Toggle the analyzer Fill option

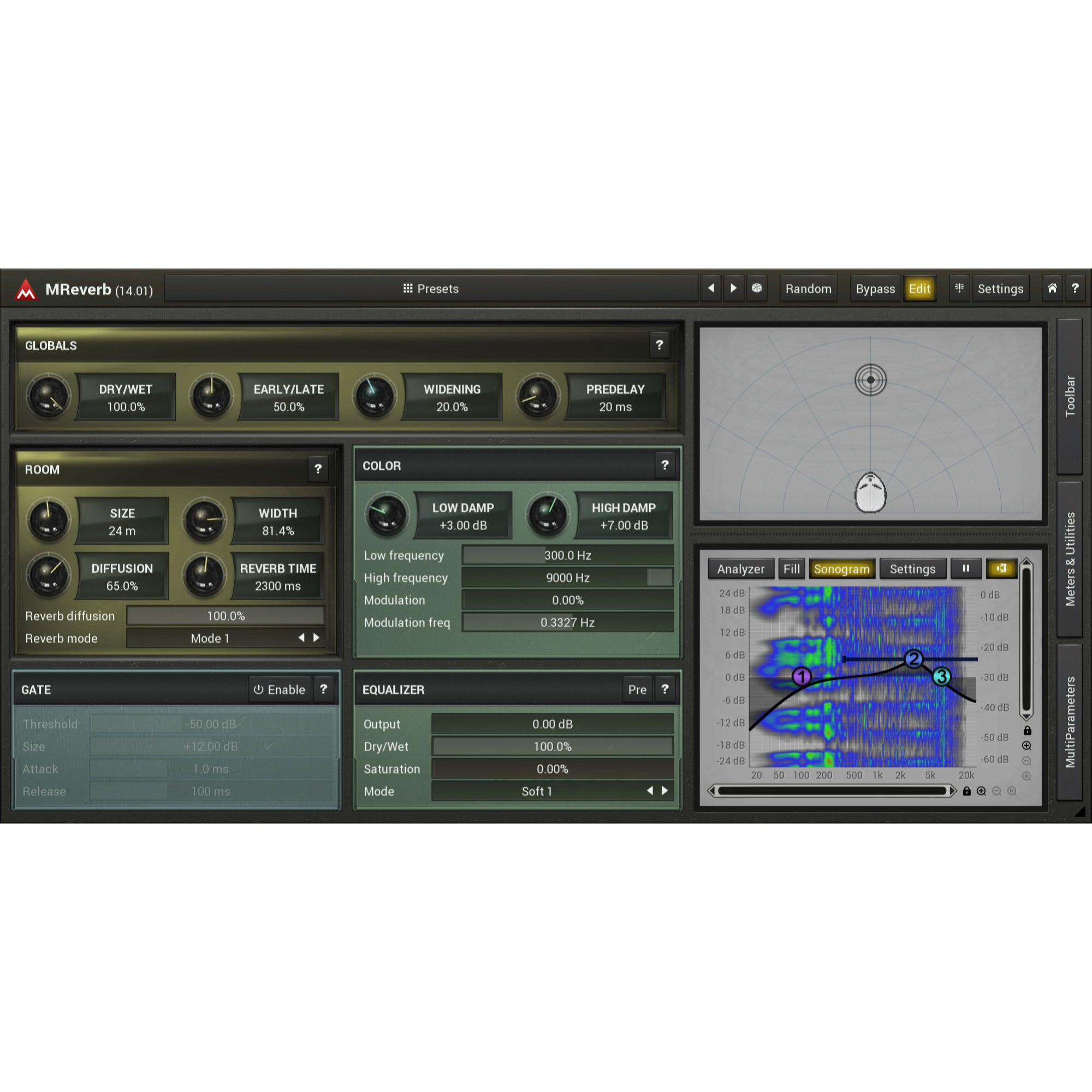tap(791, 569)
